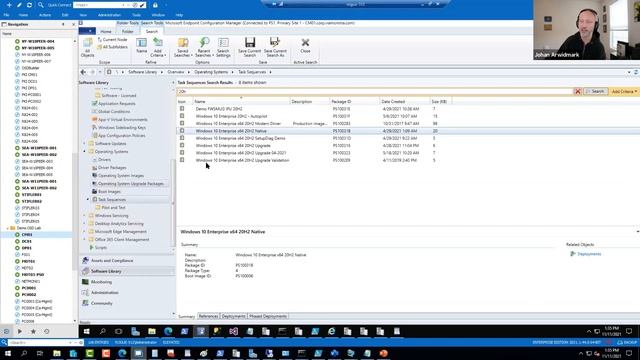
Task: Collapse the Task Sequences node
Action: click(x=88, y=200)
